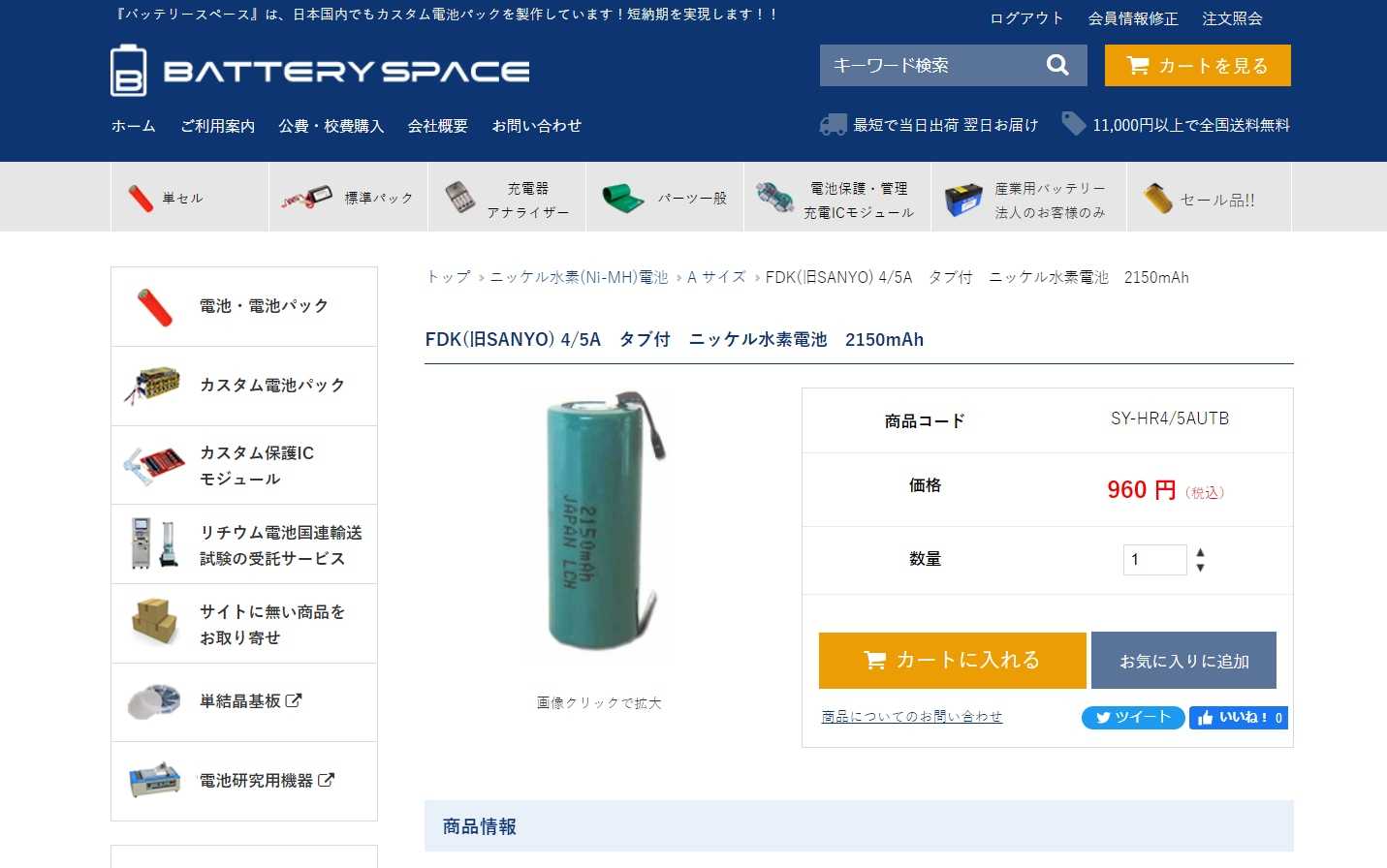Click the search magnifier icon

point(1057,65)
